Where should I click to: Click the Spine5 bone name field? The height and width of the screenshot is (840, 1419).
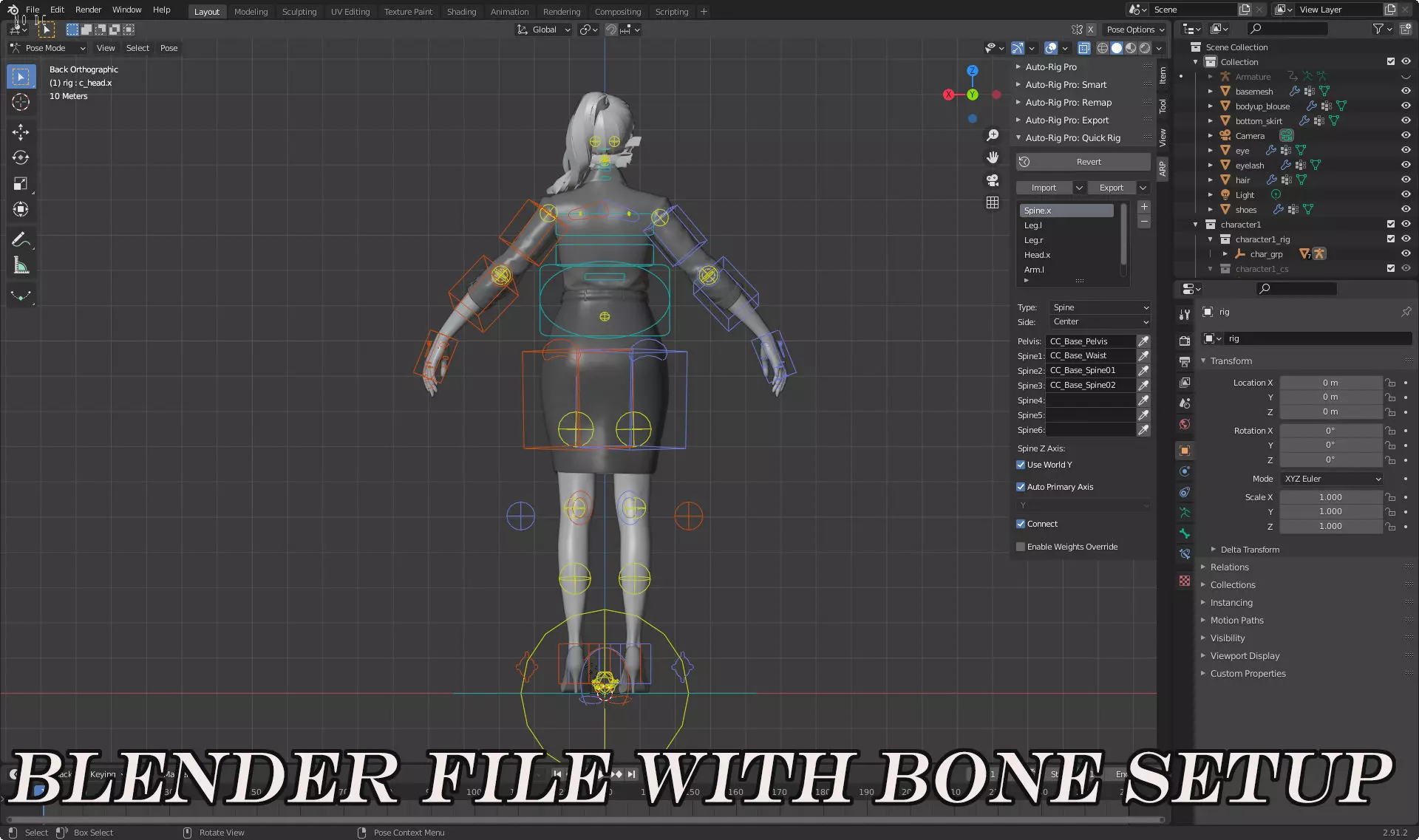pos(1090,415)
